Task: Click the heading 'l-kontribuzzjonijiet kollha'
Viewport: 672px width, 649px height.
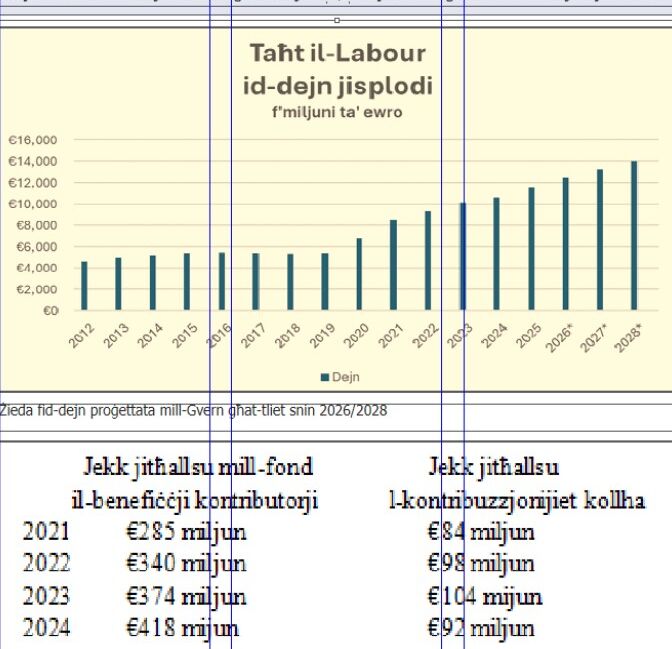Action: click(x=516, y=500)
